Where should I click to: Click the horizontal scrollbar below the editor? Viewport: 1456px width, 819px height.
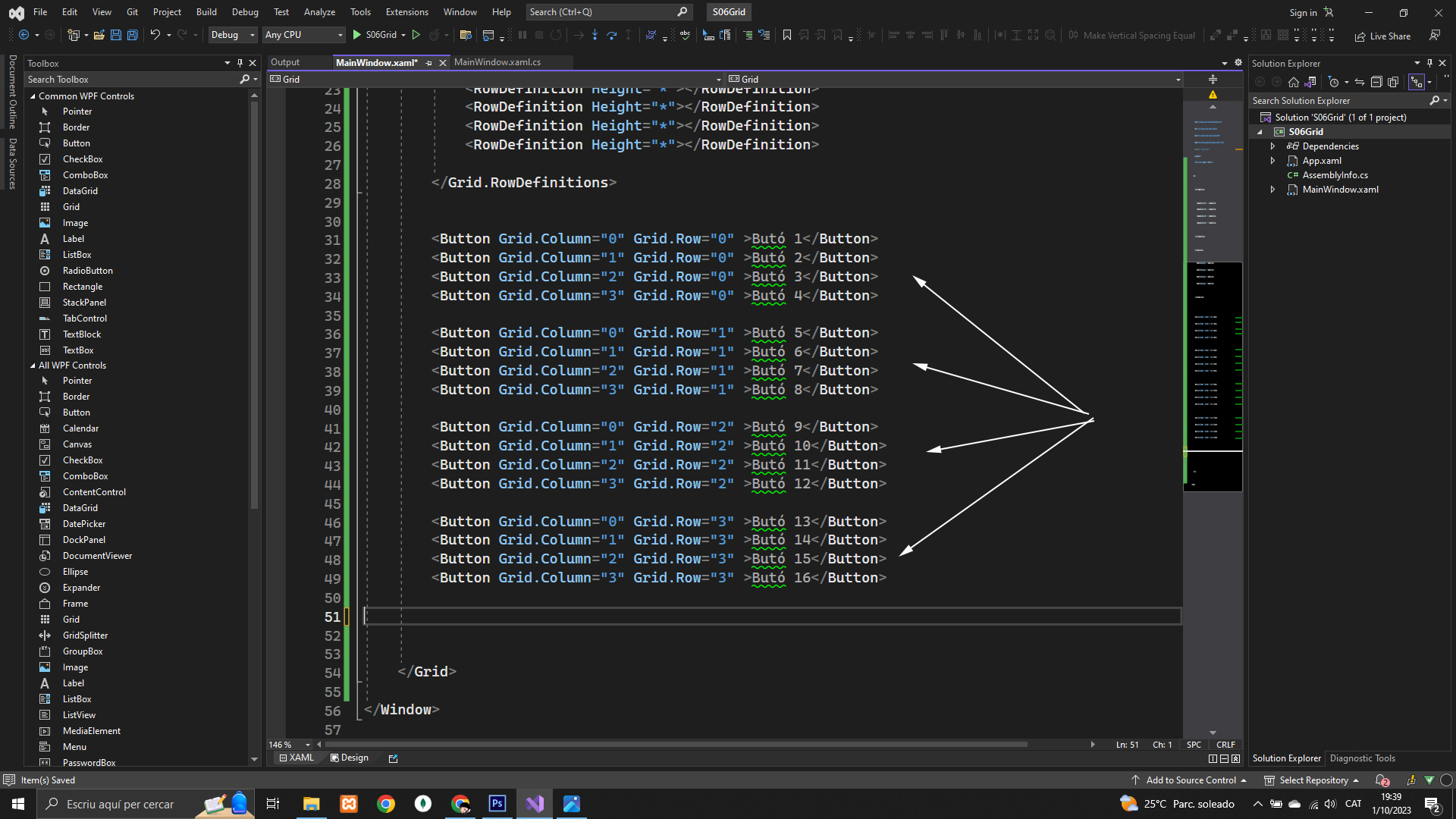tap(675, 745)
